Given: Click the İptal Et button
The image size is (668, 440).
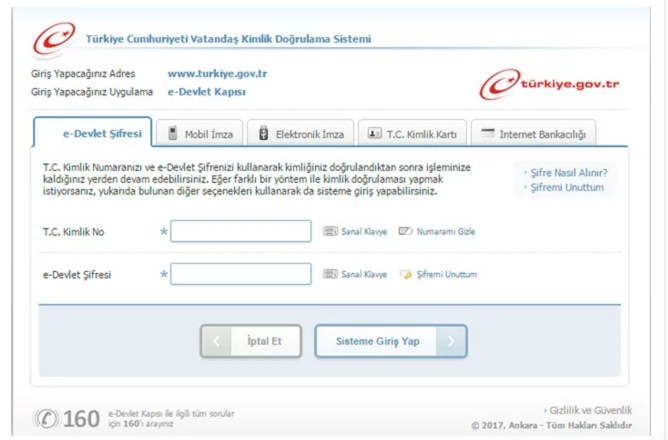Looking at the screenshot, I should (x=251, y=341).
